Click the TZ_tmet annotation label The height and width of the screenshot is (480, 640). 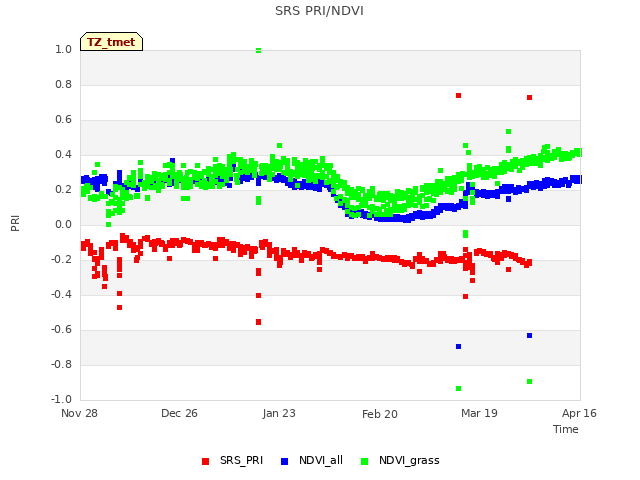(111, 42)
